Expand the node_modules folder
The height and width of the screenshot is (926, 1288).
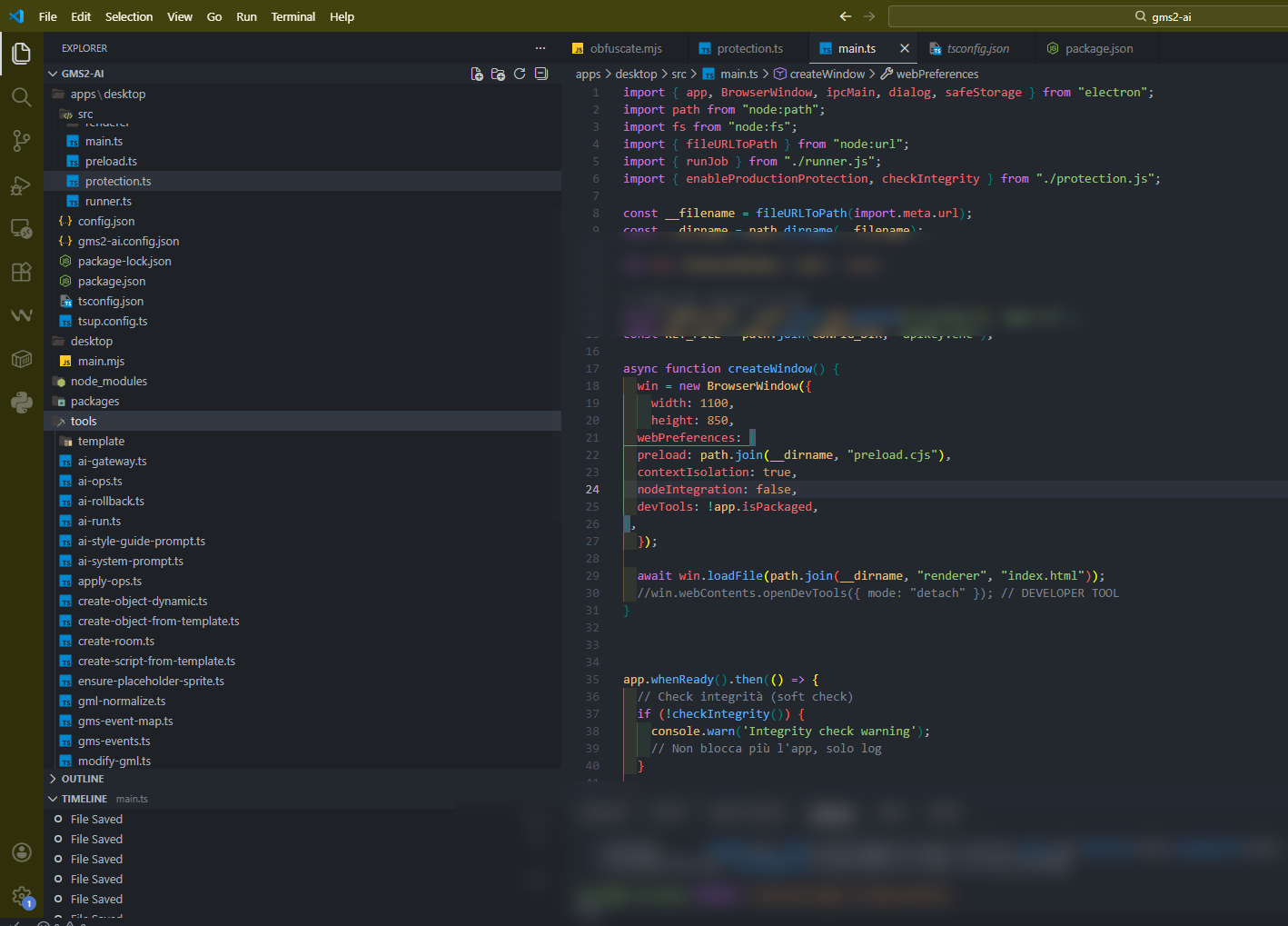click(x=302, y=381)
